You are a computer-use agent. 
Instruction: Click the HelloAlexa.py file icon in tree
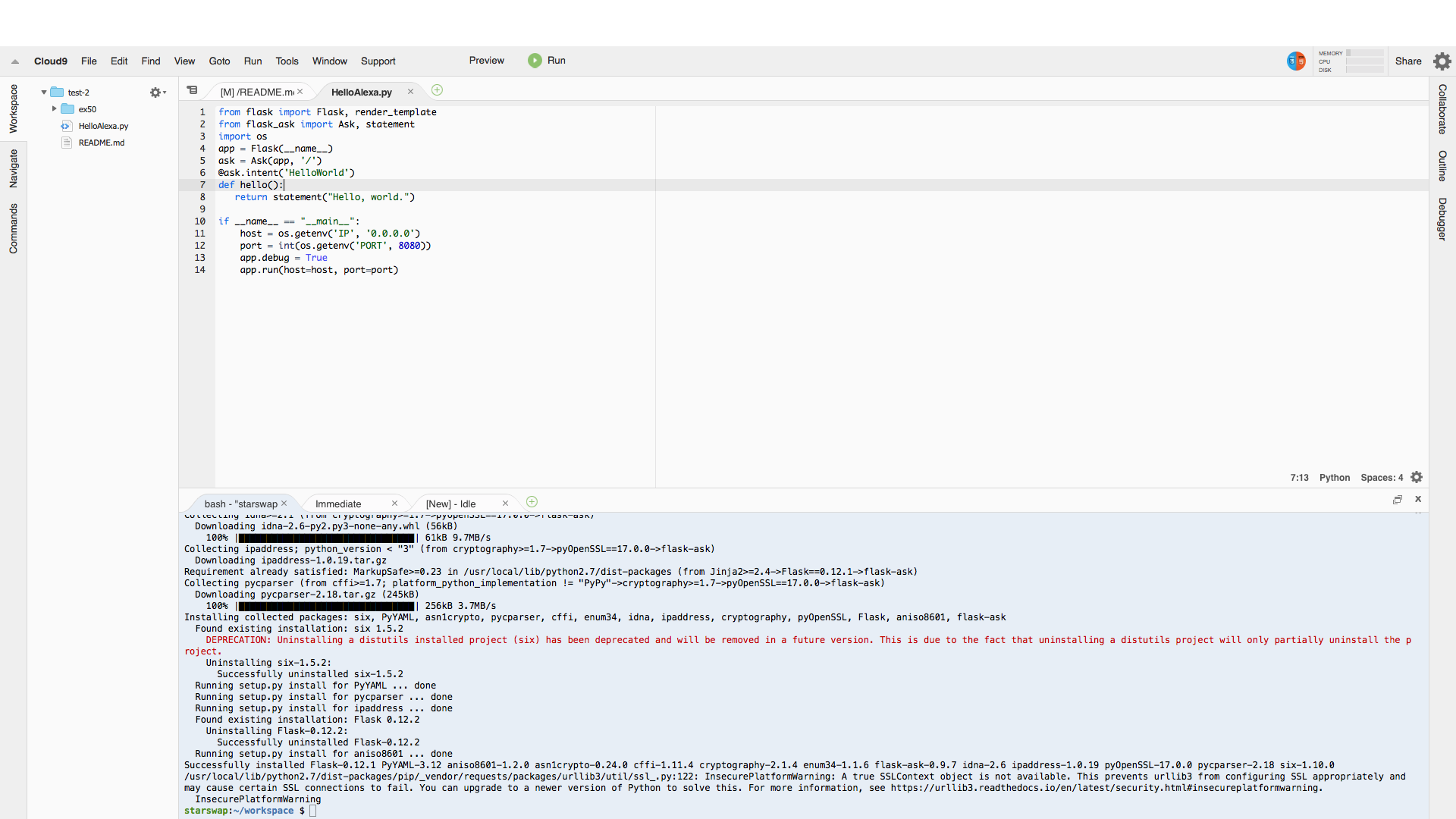point(67,126)
